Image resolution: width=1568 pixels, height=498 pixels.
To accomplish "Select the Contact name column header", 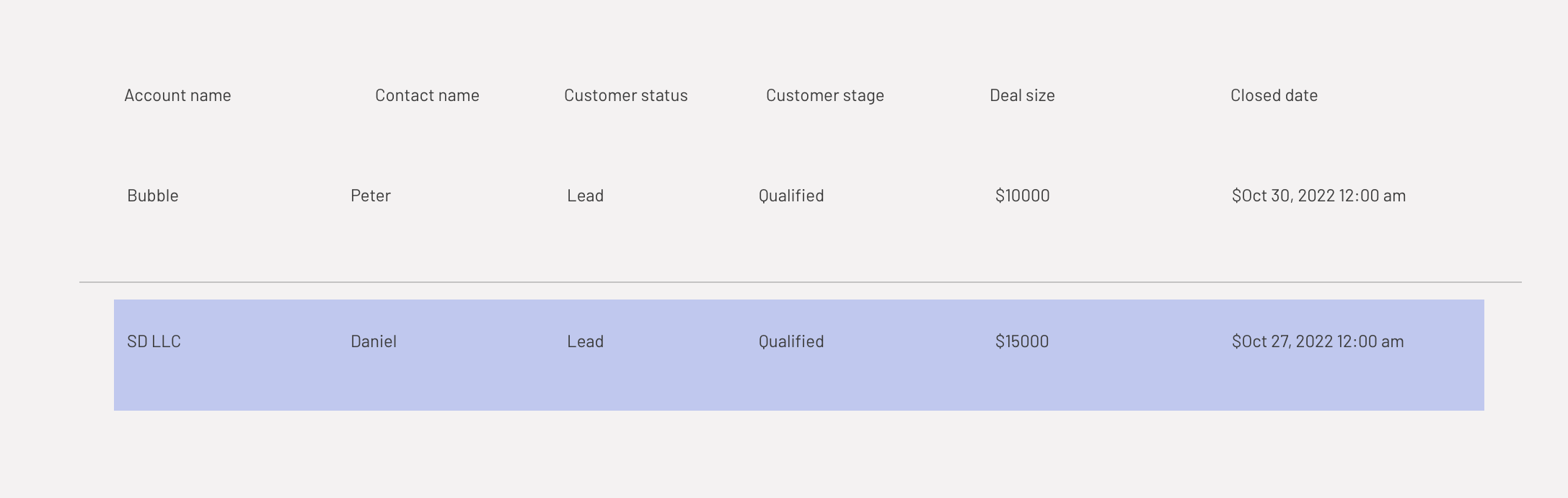I will (427, 95).
